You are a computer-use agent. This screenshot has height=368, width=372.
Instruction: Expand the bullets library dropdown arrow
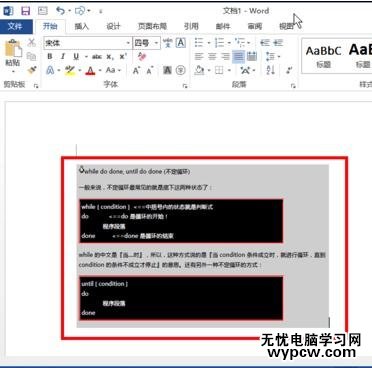(x=209, y=43)
